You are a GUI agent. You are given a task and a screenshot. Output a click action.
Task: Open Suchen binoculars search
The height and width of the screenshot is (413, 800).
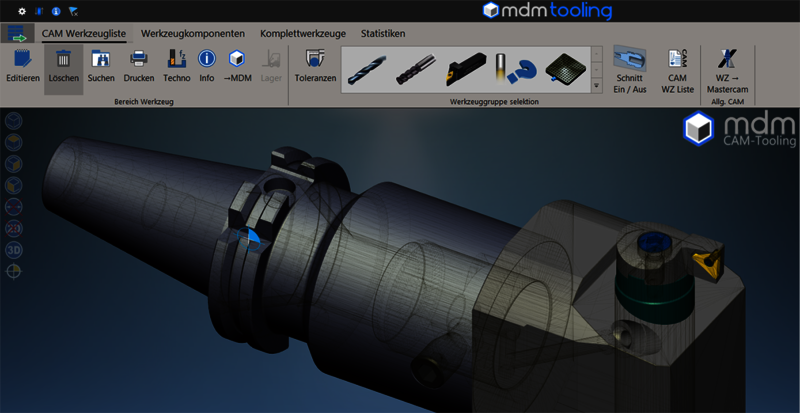click(x=101, y=66)
